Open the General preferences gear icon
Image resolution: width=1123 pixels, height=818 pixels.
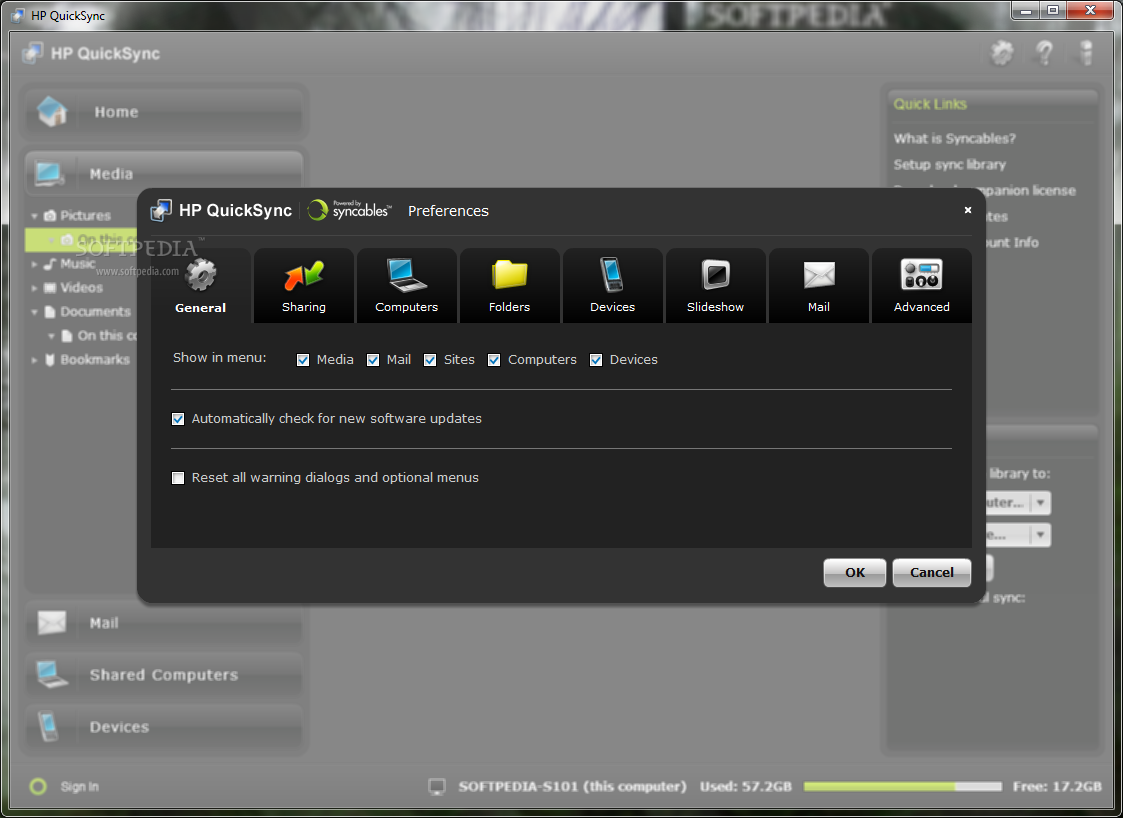coord(201,274)
